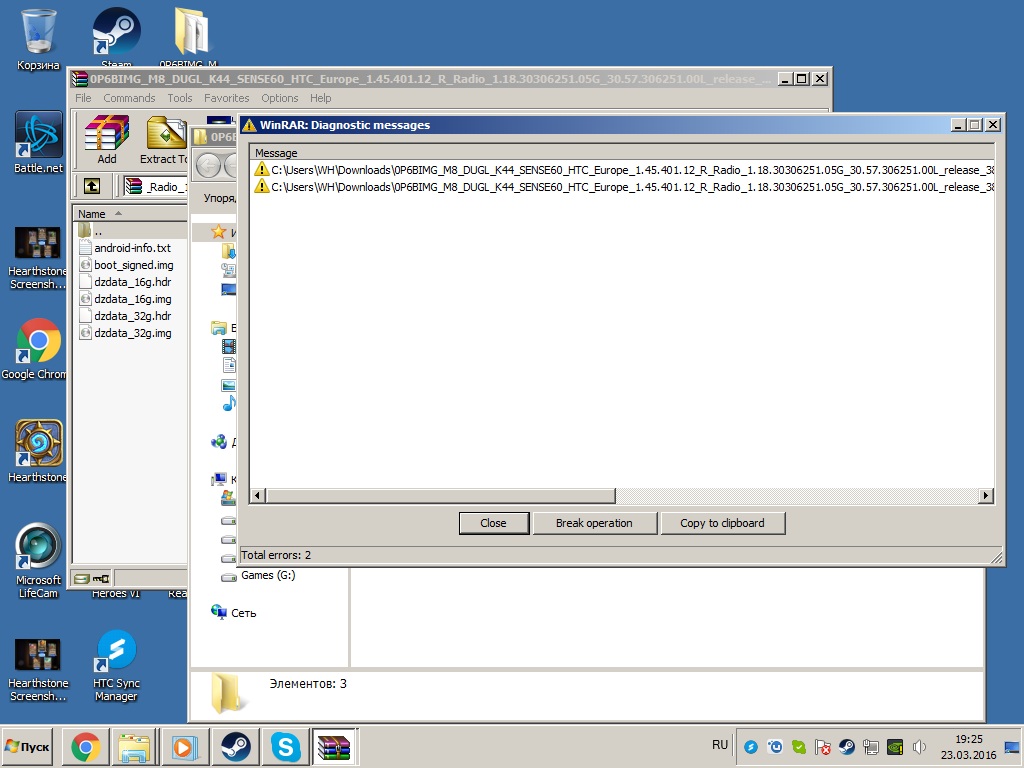
Task: Click the right arrow of the message scrollbar
Action: [986, 496]
